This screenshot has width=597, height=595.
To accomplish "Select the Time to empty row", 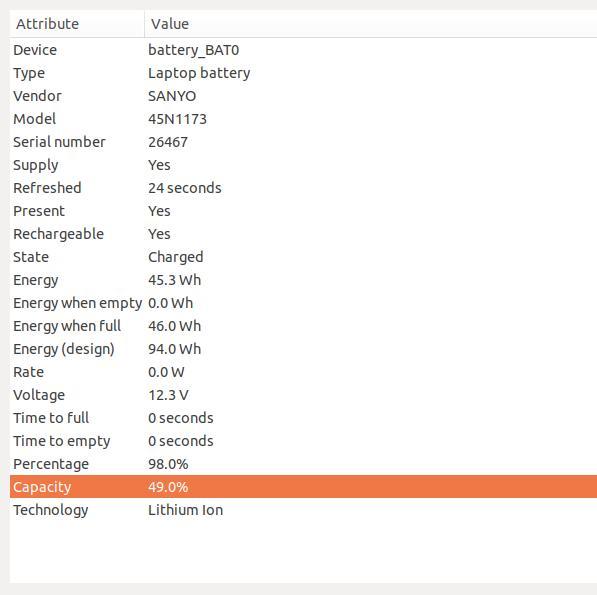I will pos(303,440).
